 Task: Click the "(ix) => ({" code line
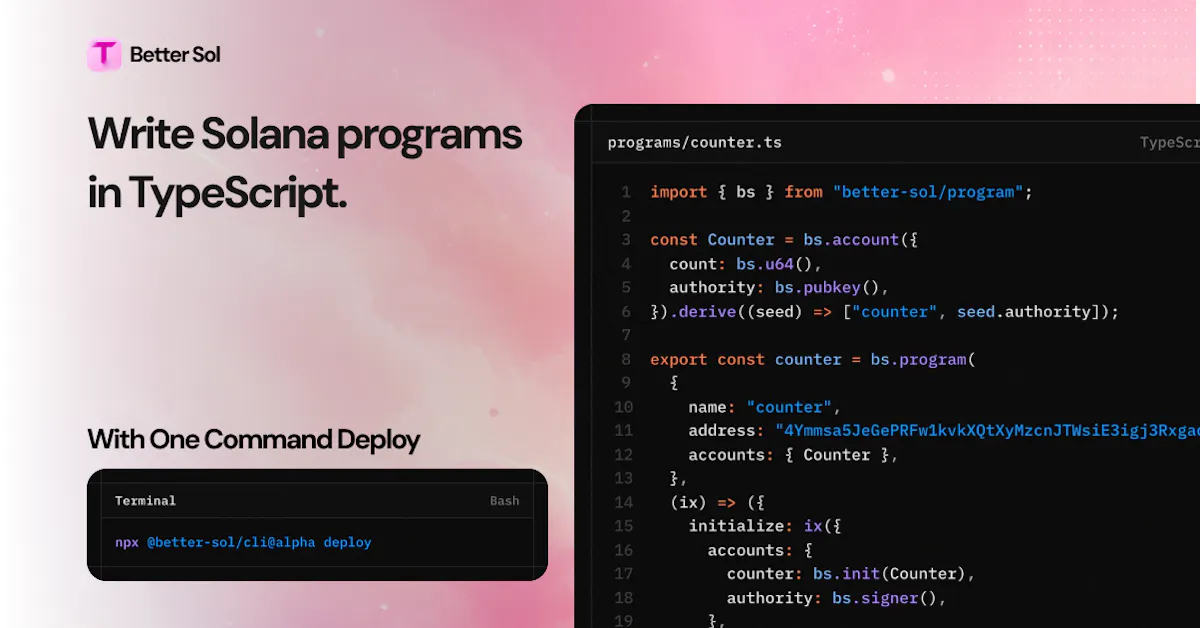(x=716, y=503)
